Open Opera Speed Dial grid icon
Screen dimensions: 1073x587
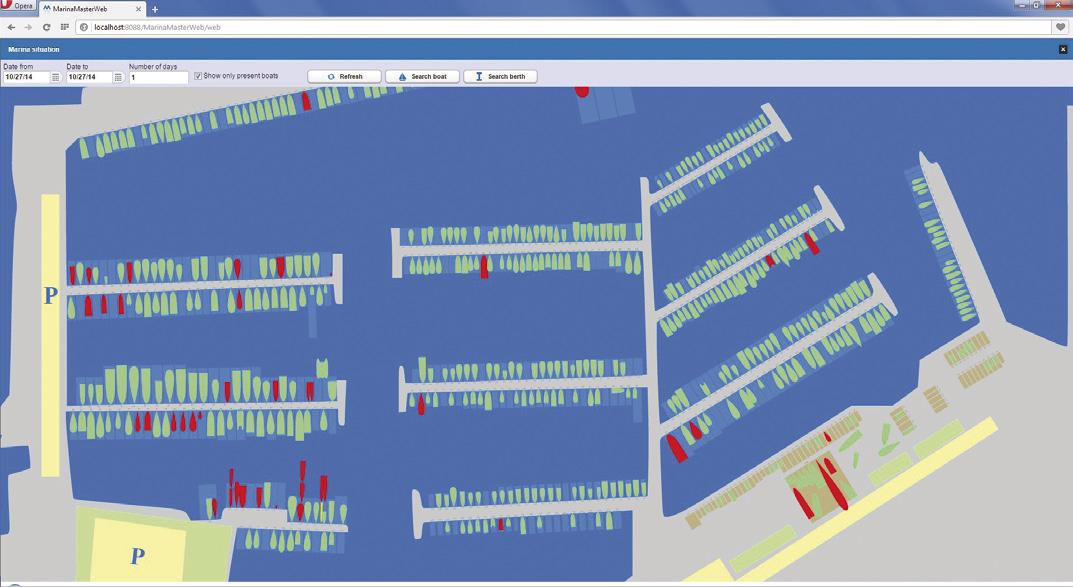click(x=64, y=27)
